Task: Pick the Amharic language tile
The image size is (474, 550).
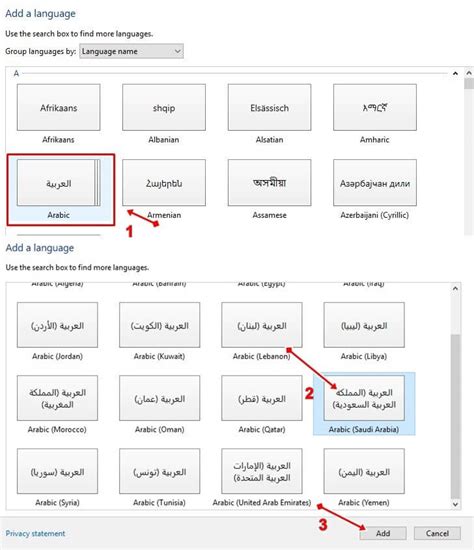Action: (375, 107)
